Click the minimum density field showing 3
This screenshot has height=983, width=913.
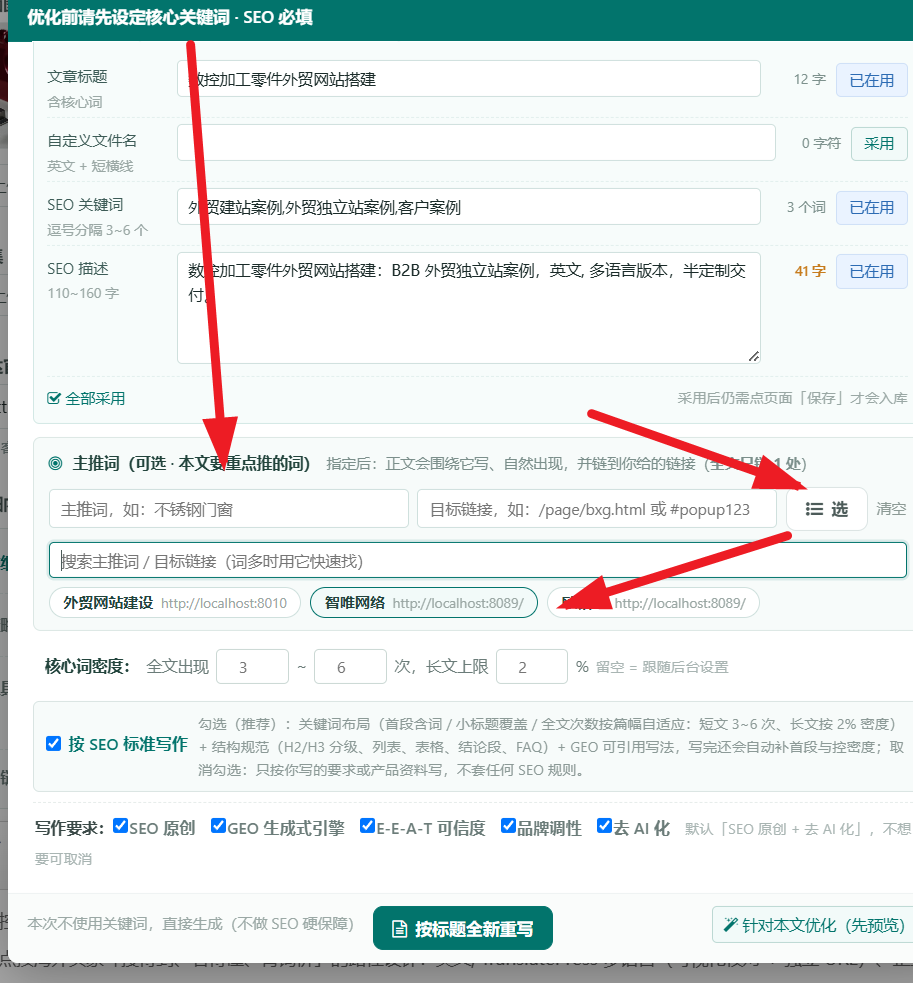252,666
